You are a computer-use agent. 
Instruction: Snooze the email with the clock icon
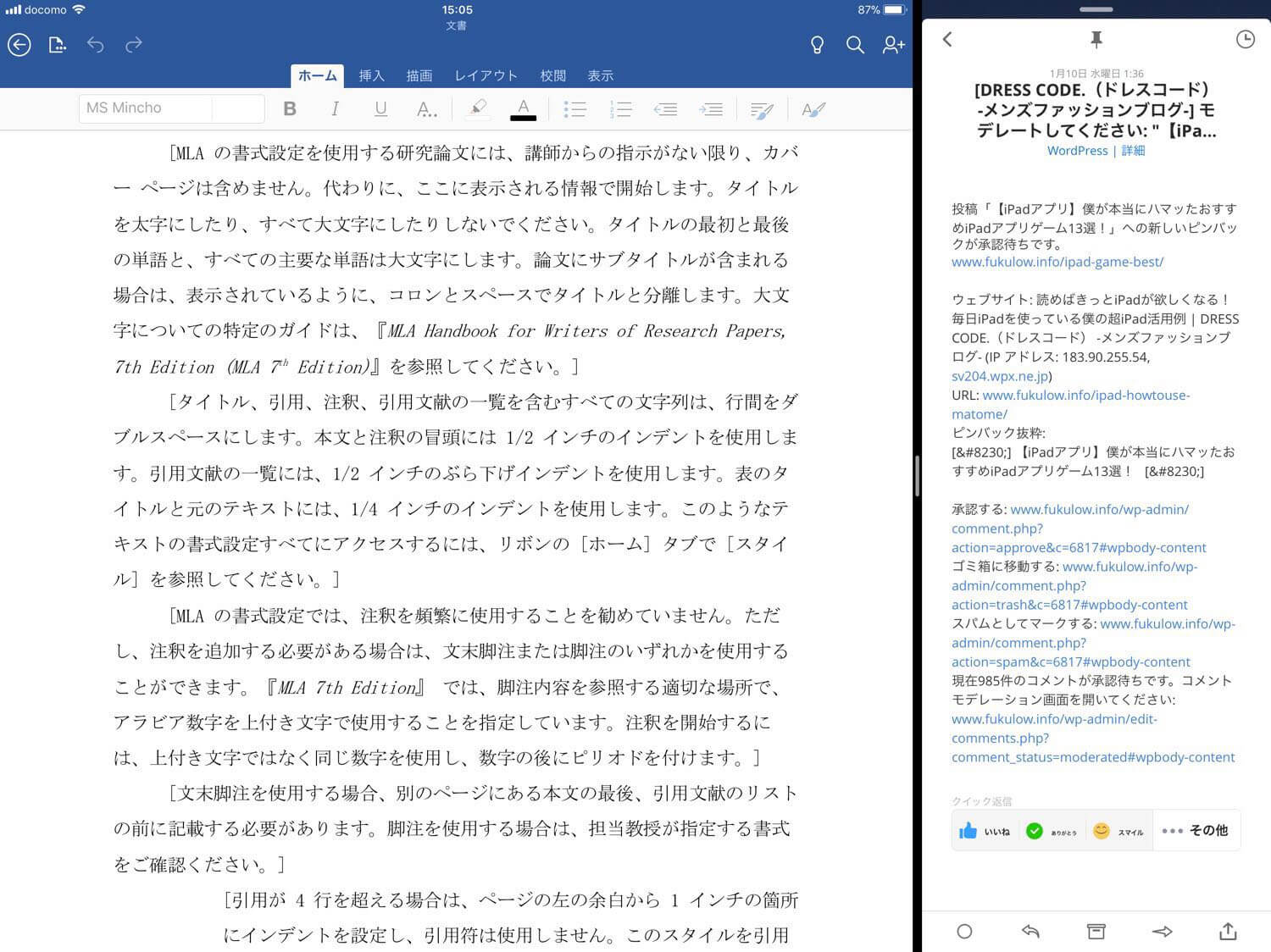(x=1245, y=39)
